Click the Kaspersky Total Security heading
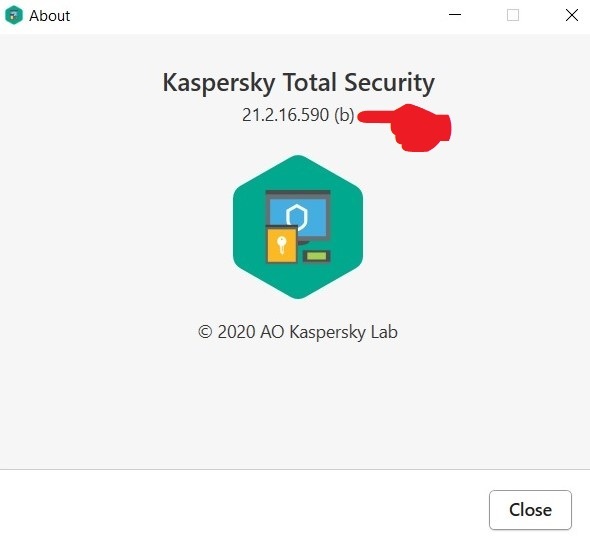Image resolution: width=590 pixels, height=541 pixels. 298,82
